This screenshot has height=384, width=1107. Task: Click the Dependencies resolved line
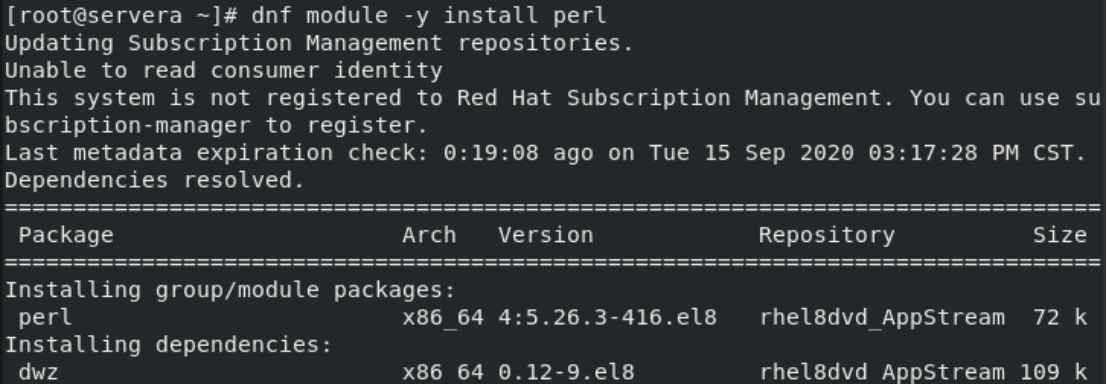tap(155, 181)
